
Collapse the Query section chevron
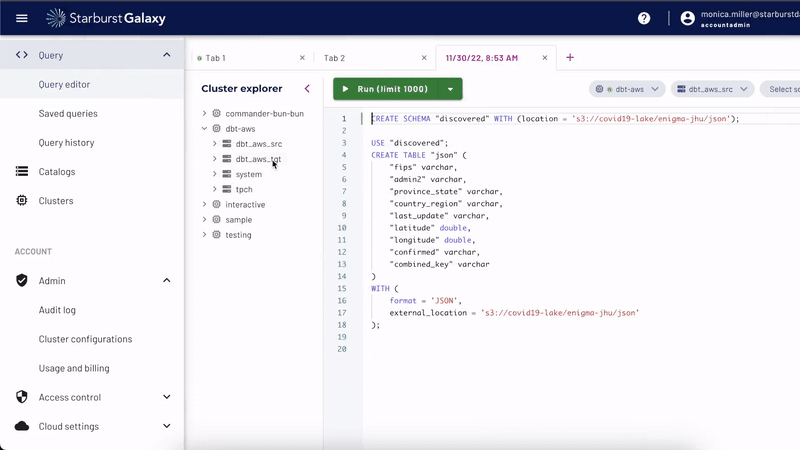click(167, 55)
